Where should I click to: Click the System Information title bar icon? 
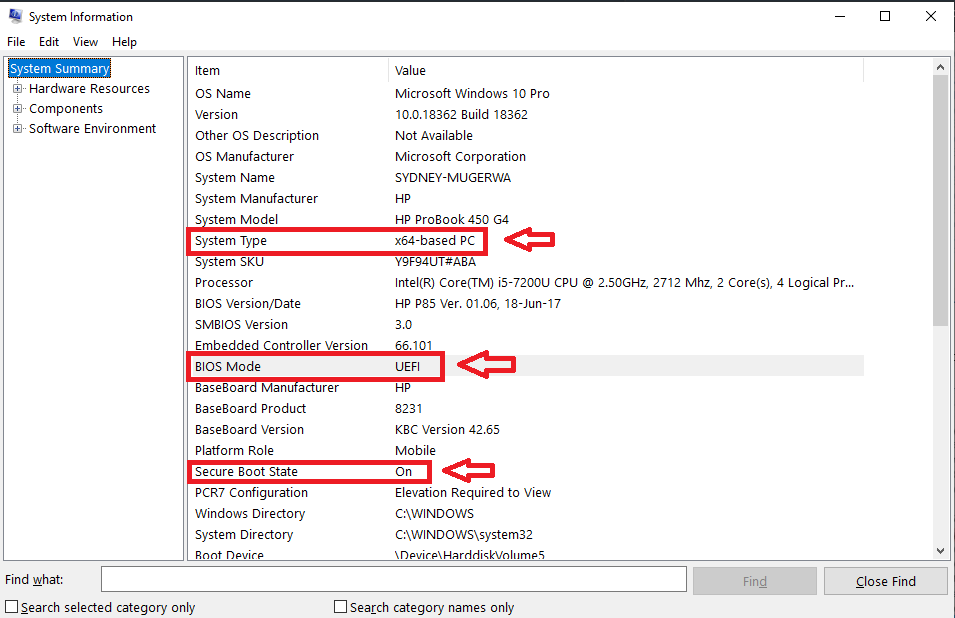(15, 16)
